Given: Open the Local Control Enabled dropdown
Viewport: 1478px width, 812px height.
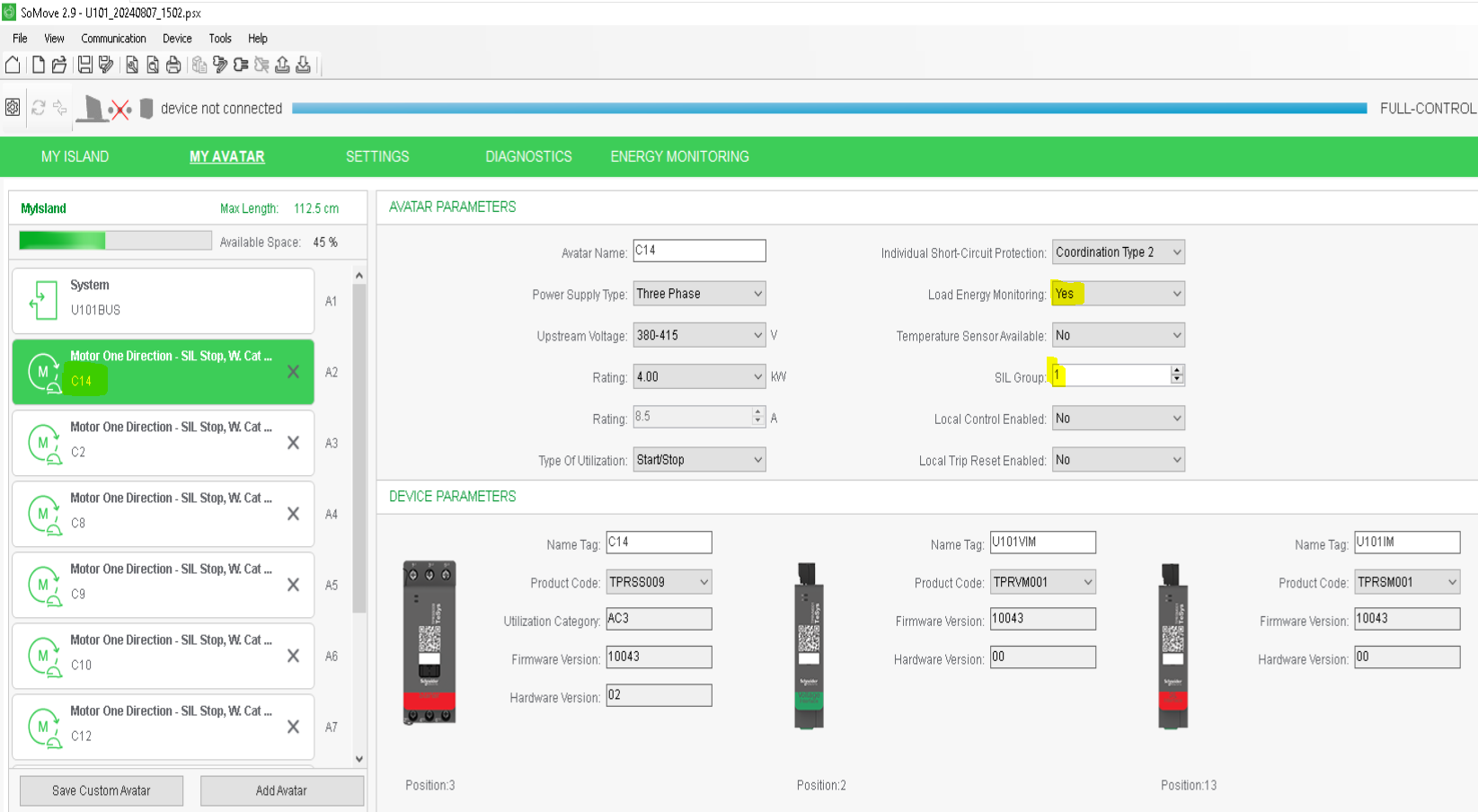Looking at the screenshot, I should (x=1119, y=419).
